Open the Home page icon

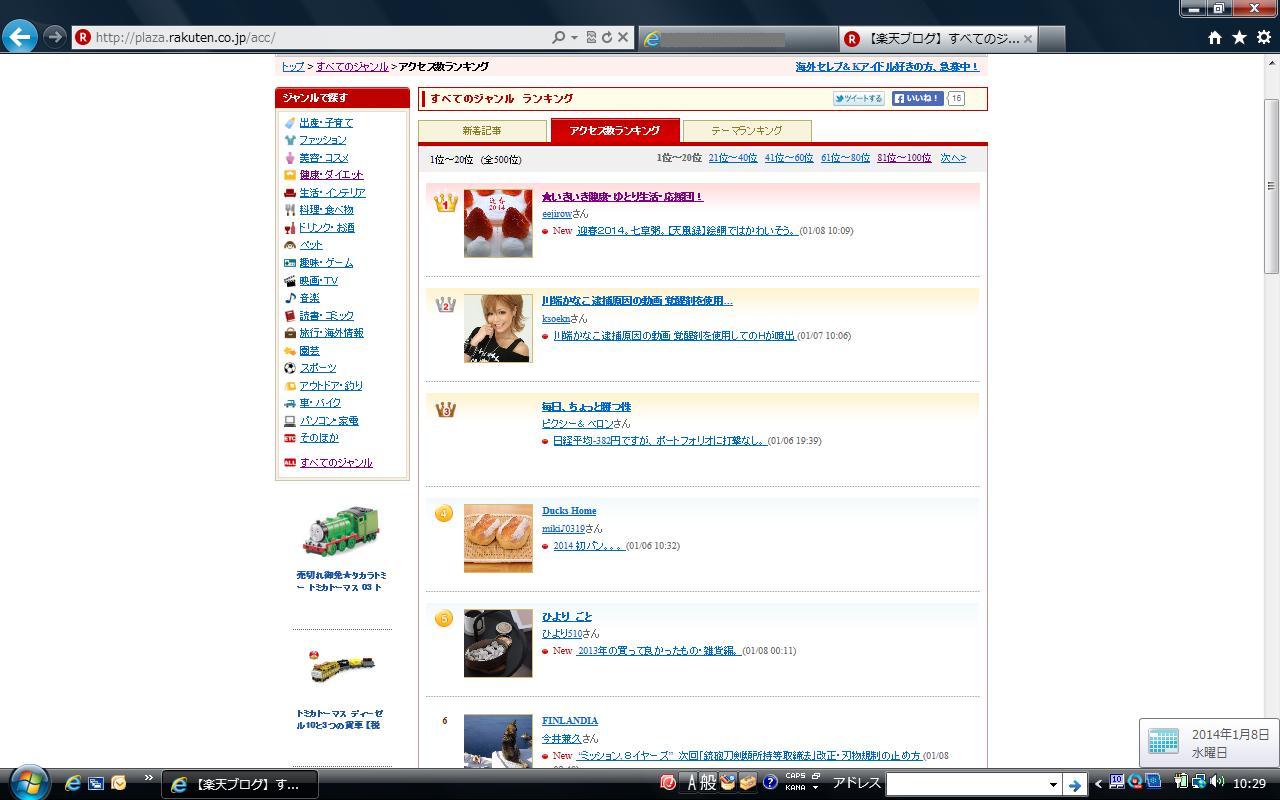tap(1214, 37)
